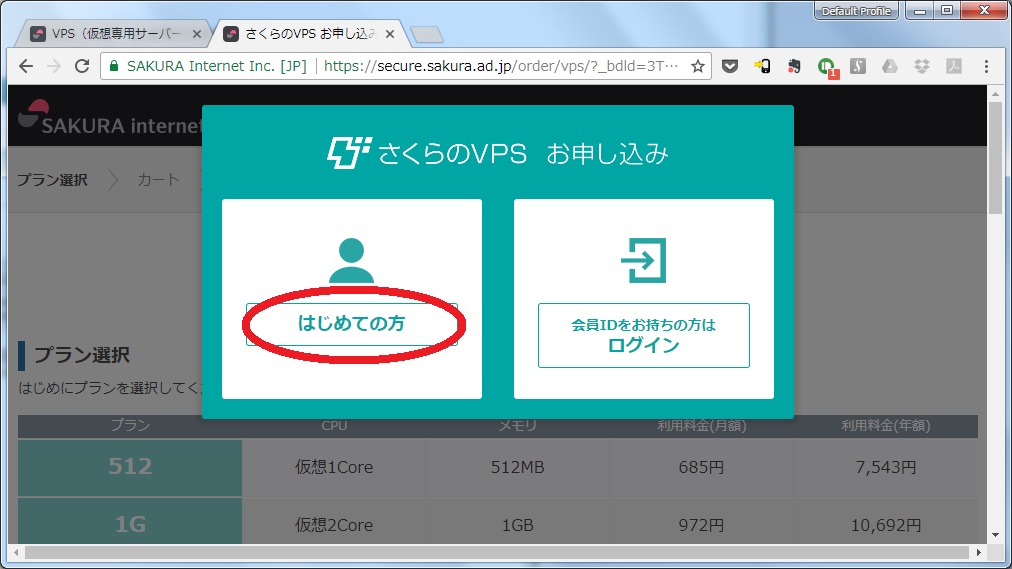Click the restore window button

(x=947, y=10)
